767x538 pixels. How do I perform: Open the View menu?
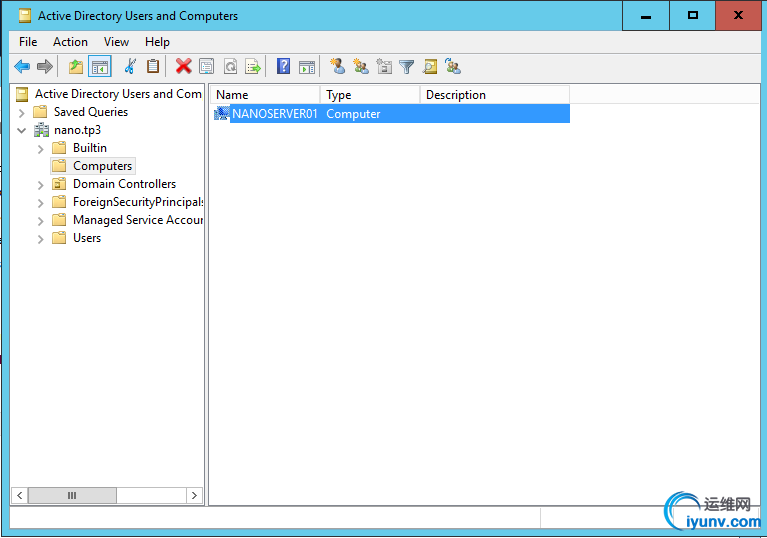coord(116,42)
